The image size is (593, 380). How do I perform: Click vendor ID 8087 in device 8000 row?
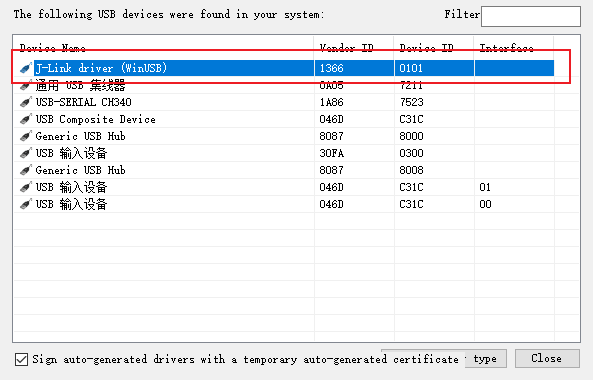point(332,136)
